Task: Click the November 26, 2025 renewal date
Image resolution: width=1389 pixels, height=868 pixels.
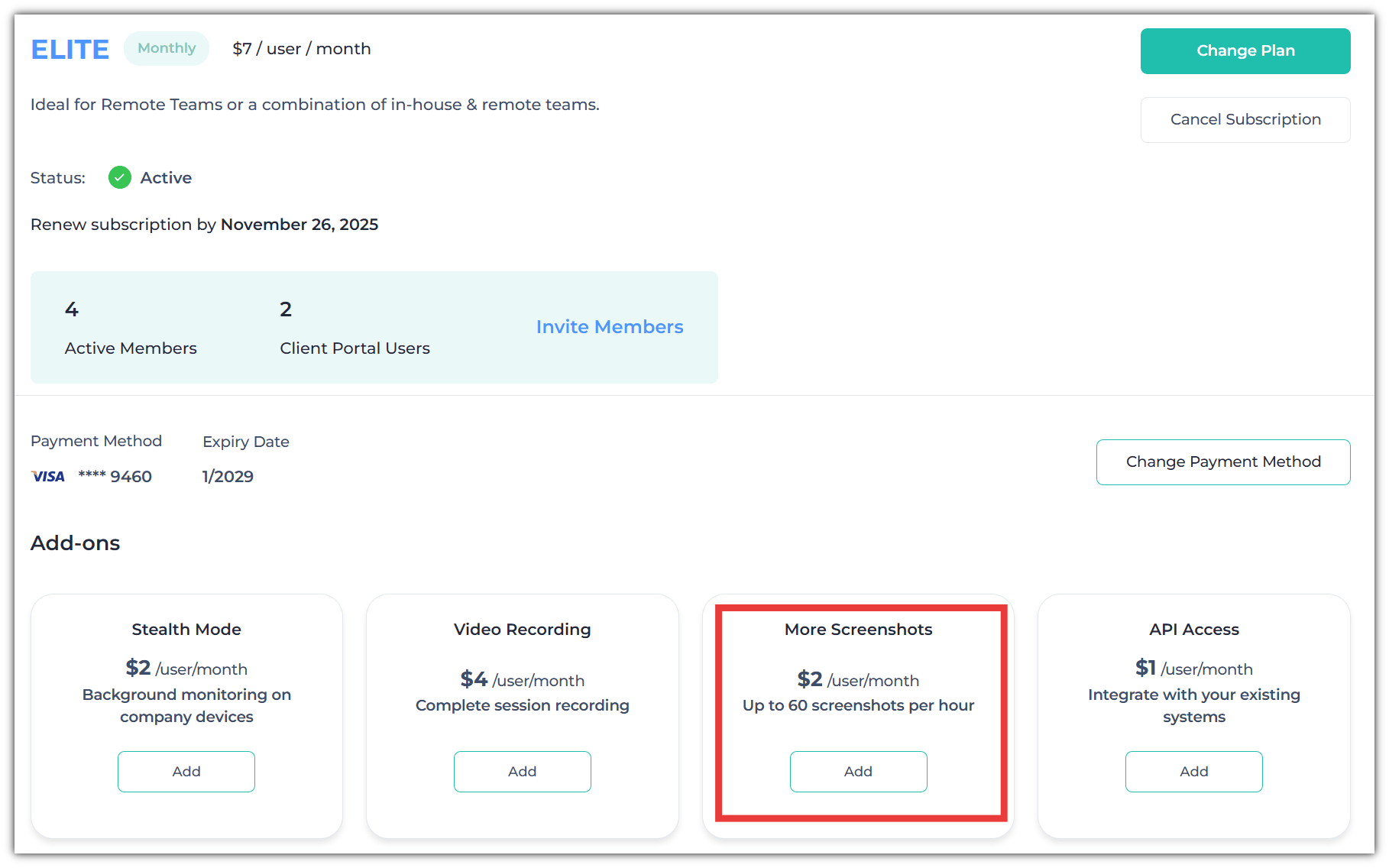Action: click(299, 225)
